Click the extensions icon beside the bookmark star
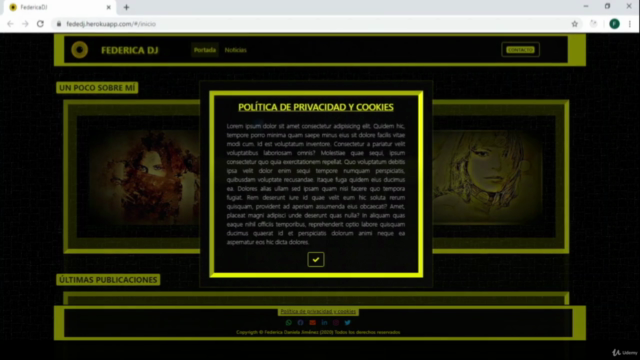The image size is (640, 360). [x=593, y=24]
